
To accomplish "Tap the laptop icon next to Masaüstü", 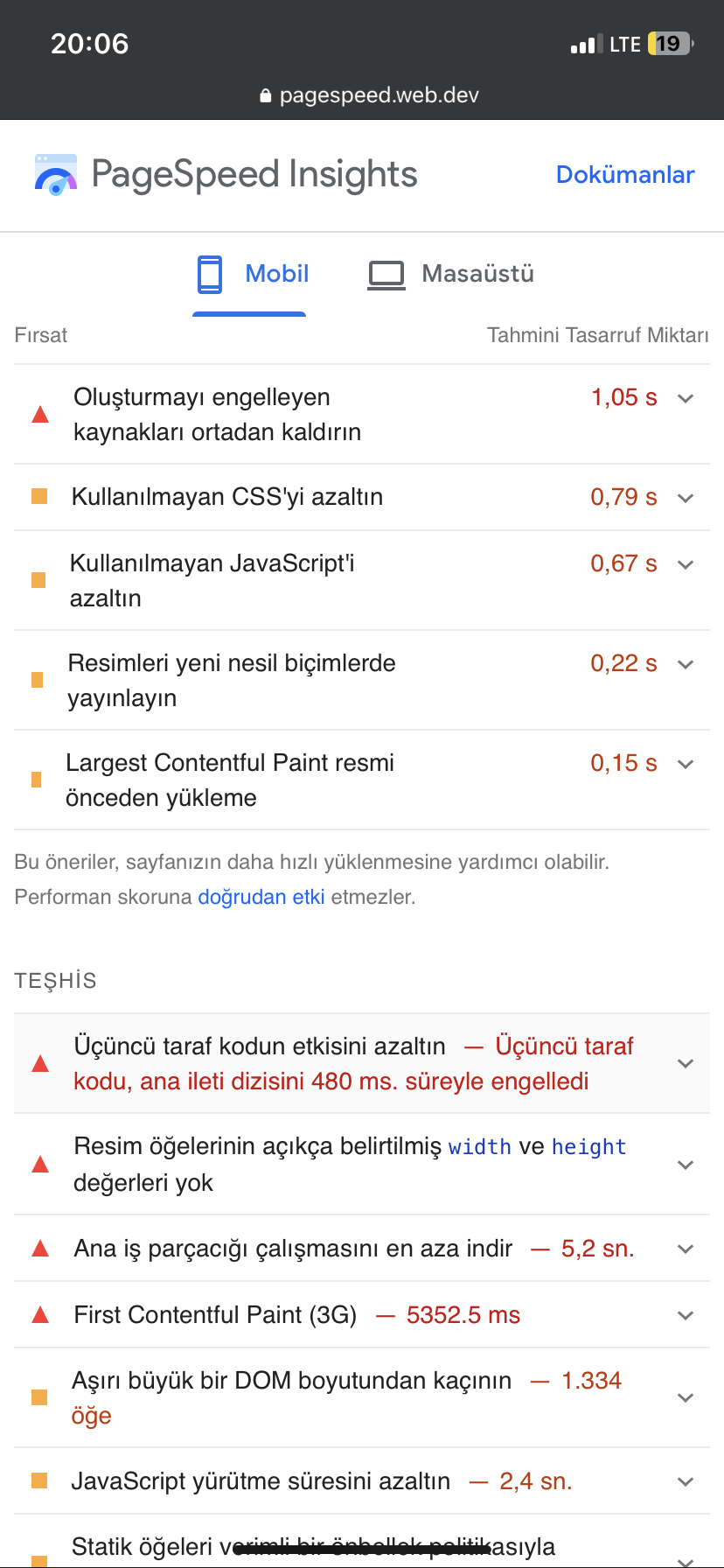I will [386, 275].
